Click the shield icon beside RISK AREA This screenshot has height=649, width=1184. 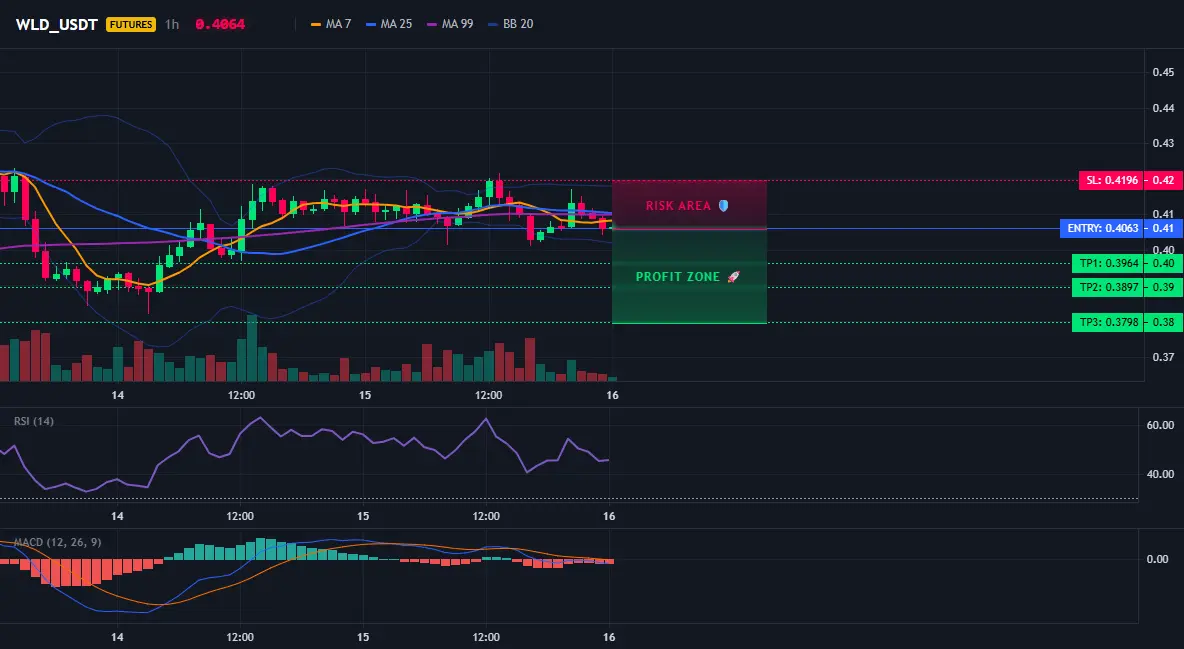723,206
